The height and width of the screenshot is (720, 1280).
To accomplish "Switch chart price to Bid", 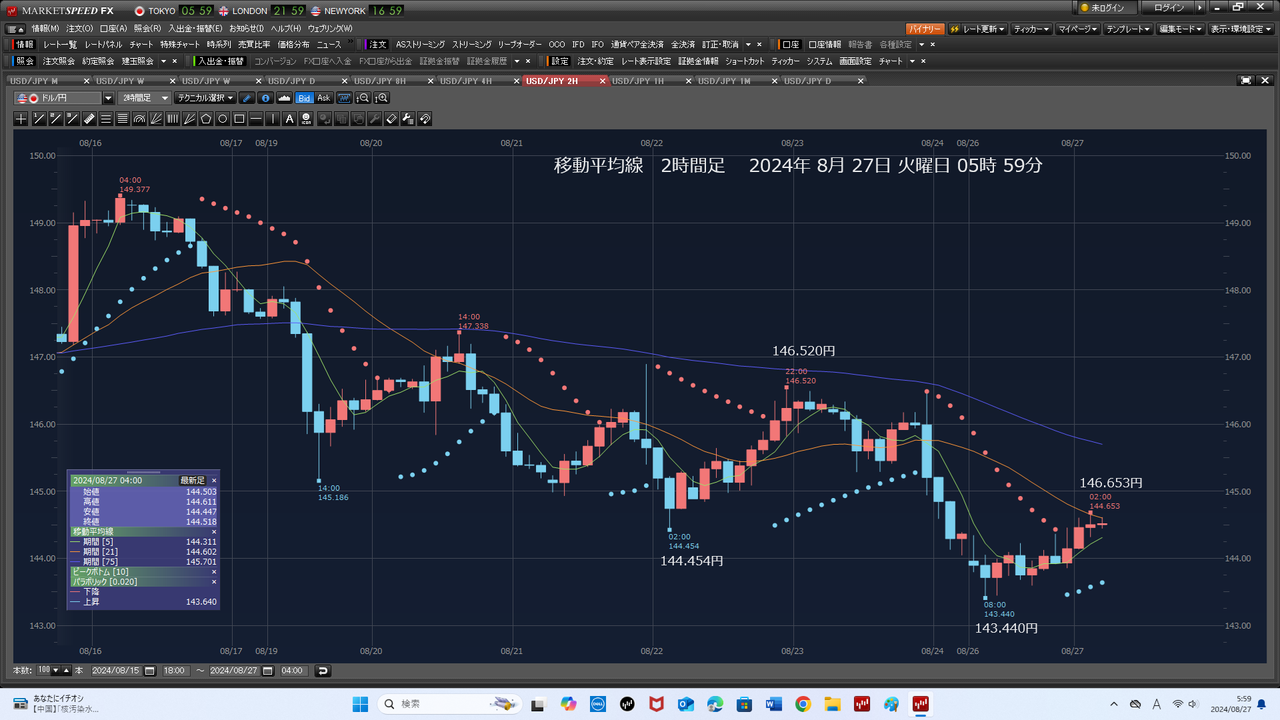I will pyautogui.click(x=304, y=98).
